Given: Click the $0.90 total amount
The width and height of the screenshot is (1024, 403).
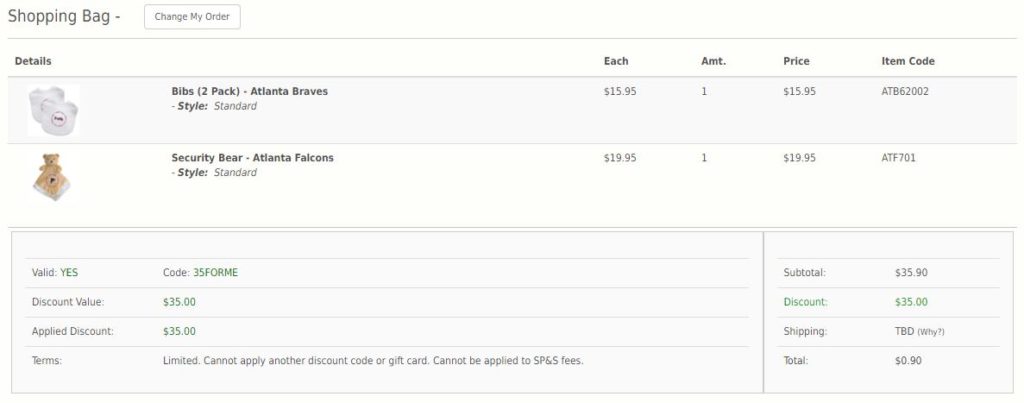Looking at the screenshot, I should coord(908,360).
